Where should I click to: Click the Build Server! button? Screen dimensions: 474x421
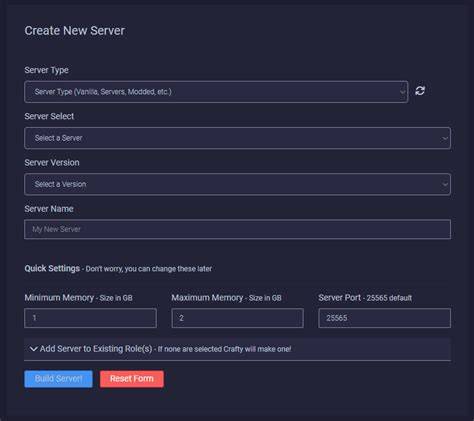pos(58,379)
